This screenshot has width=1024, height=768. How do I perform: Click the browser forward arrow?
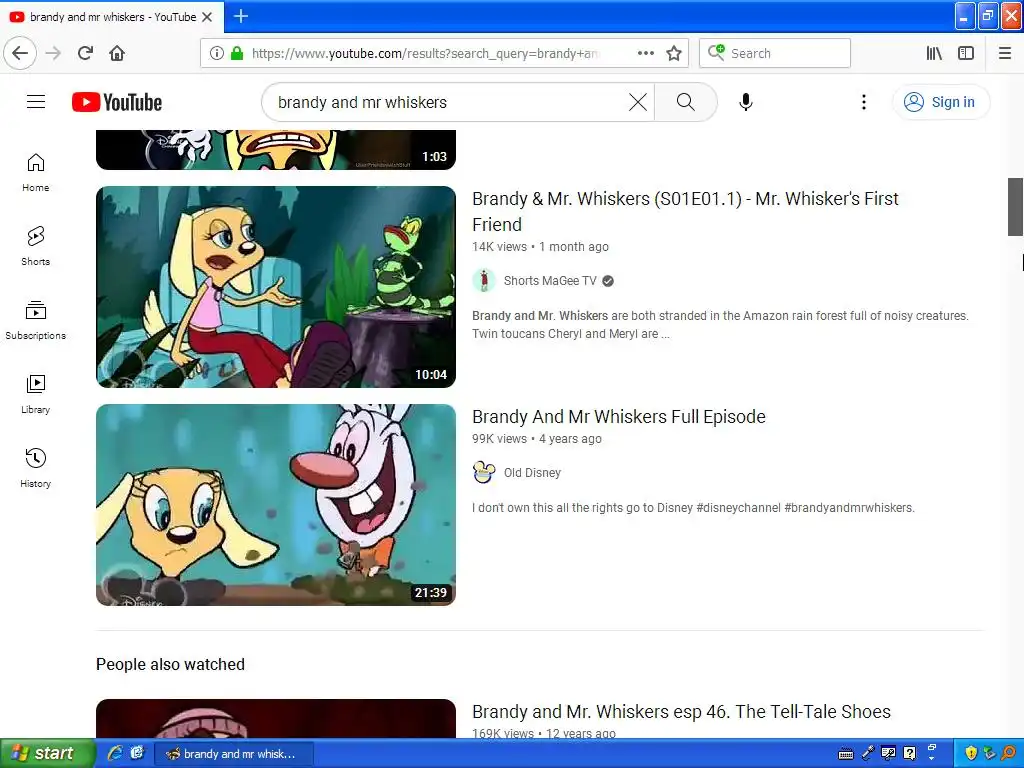[x=54, y=53]
